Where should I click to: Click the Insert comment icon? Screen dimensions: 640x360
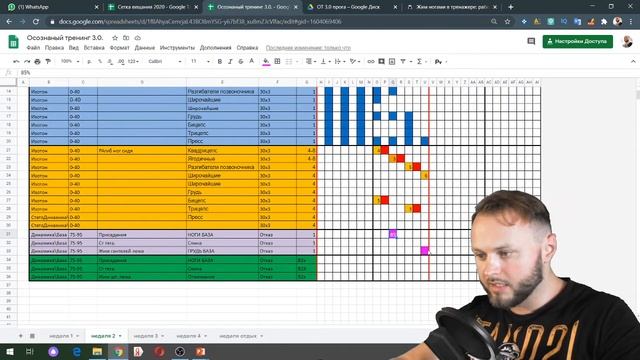381,62
